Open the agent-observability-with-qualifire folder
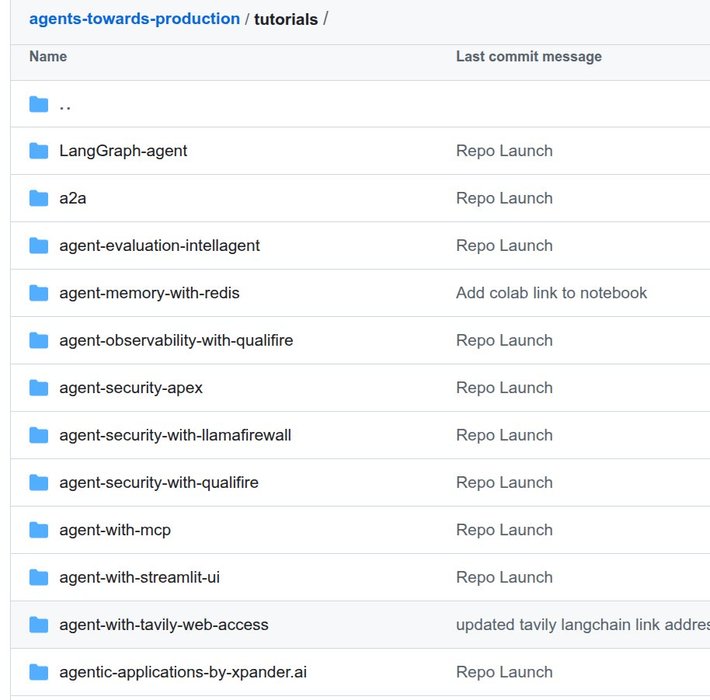 (176, 340)
